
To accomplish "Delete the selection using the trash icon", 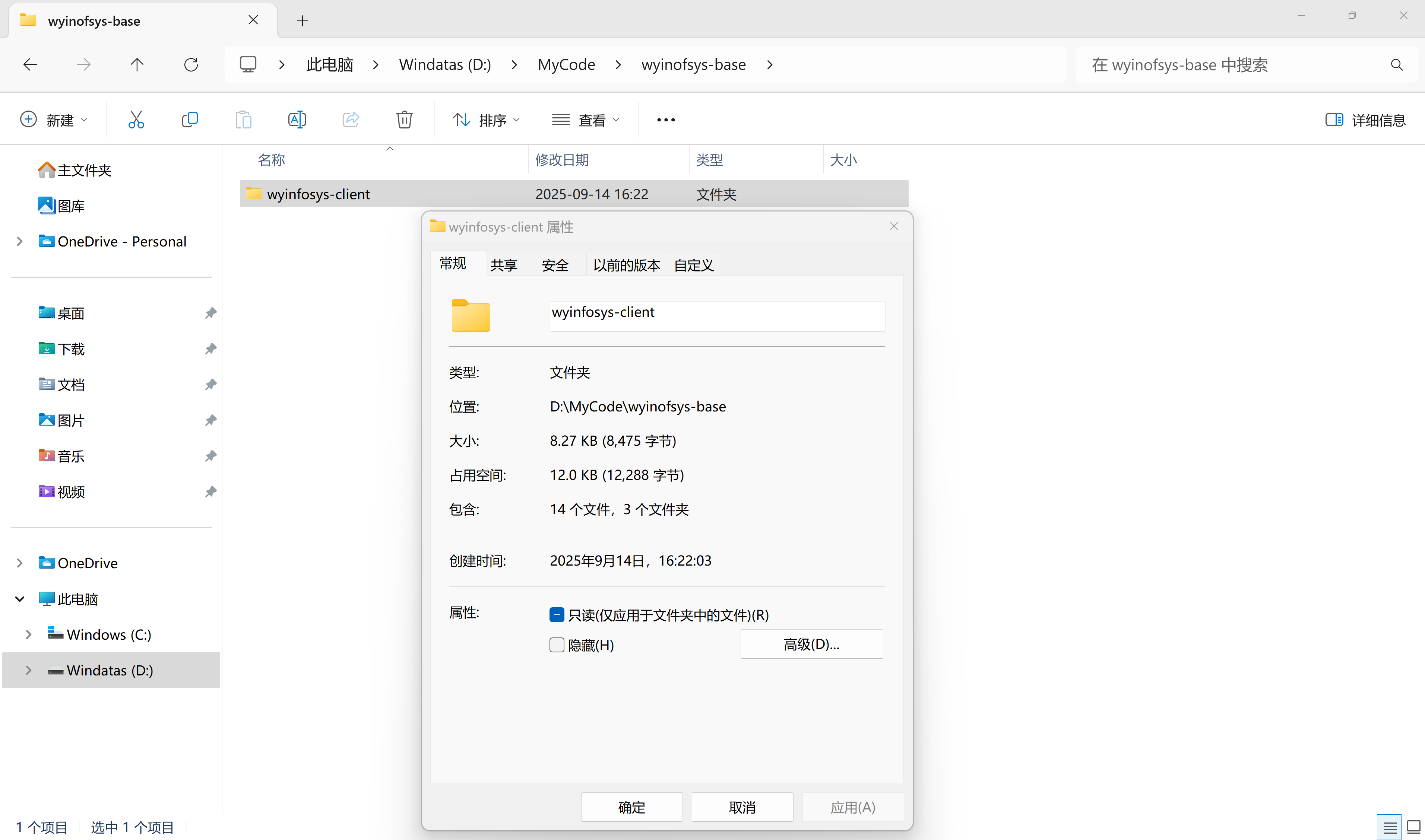I will click(404, 120).
